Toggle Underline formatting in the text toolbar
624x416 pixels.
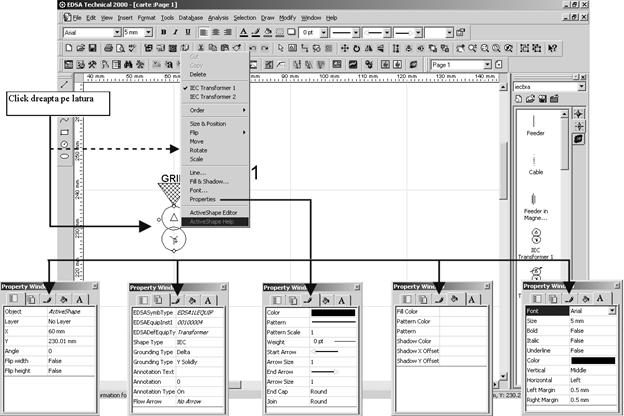click(x=188, y=32)
